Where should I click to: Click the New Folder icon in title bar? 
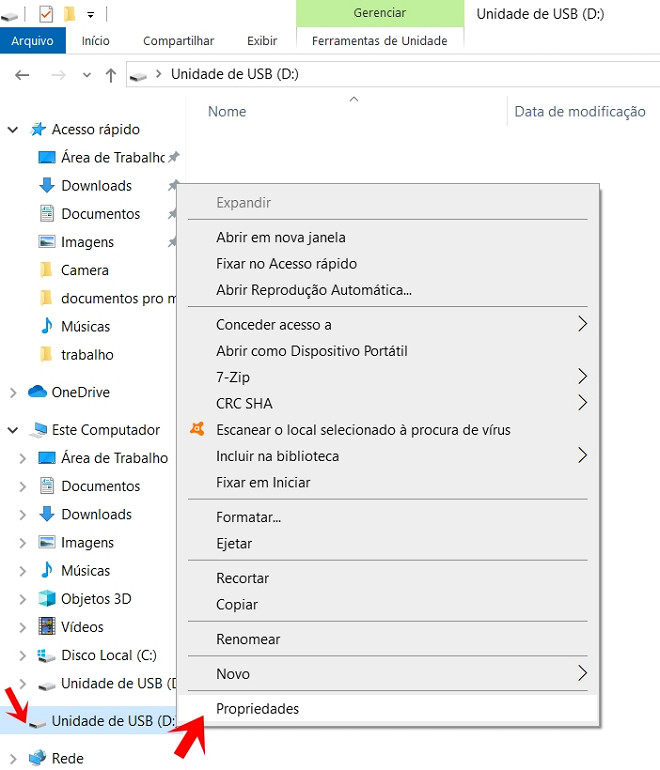70,14
